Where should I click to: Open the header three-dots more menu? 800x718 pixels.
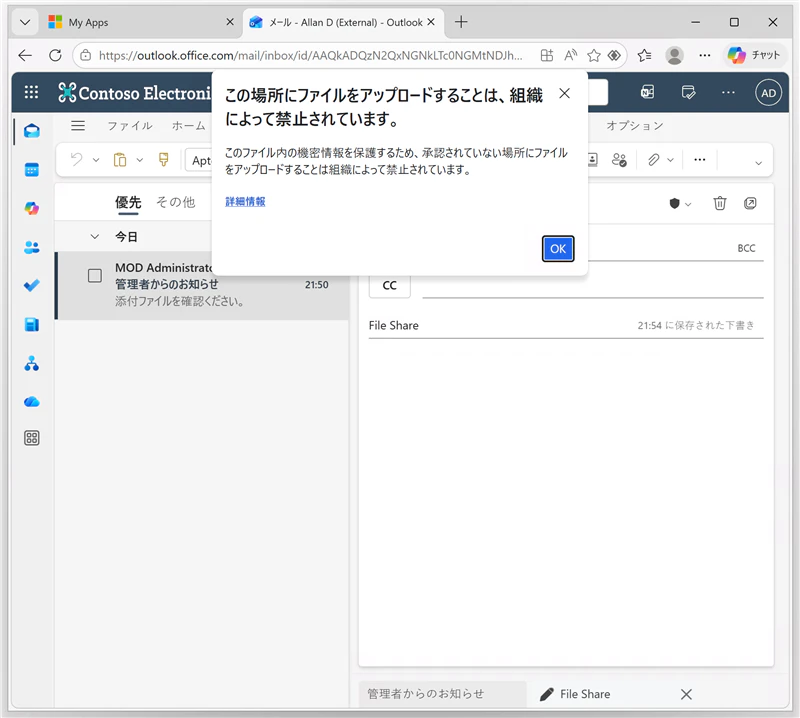tap(728, 92)
